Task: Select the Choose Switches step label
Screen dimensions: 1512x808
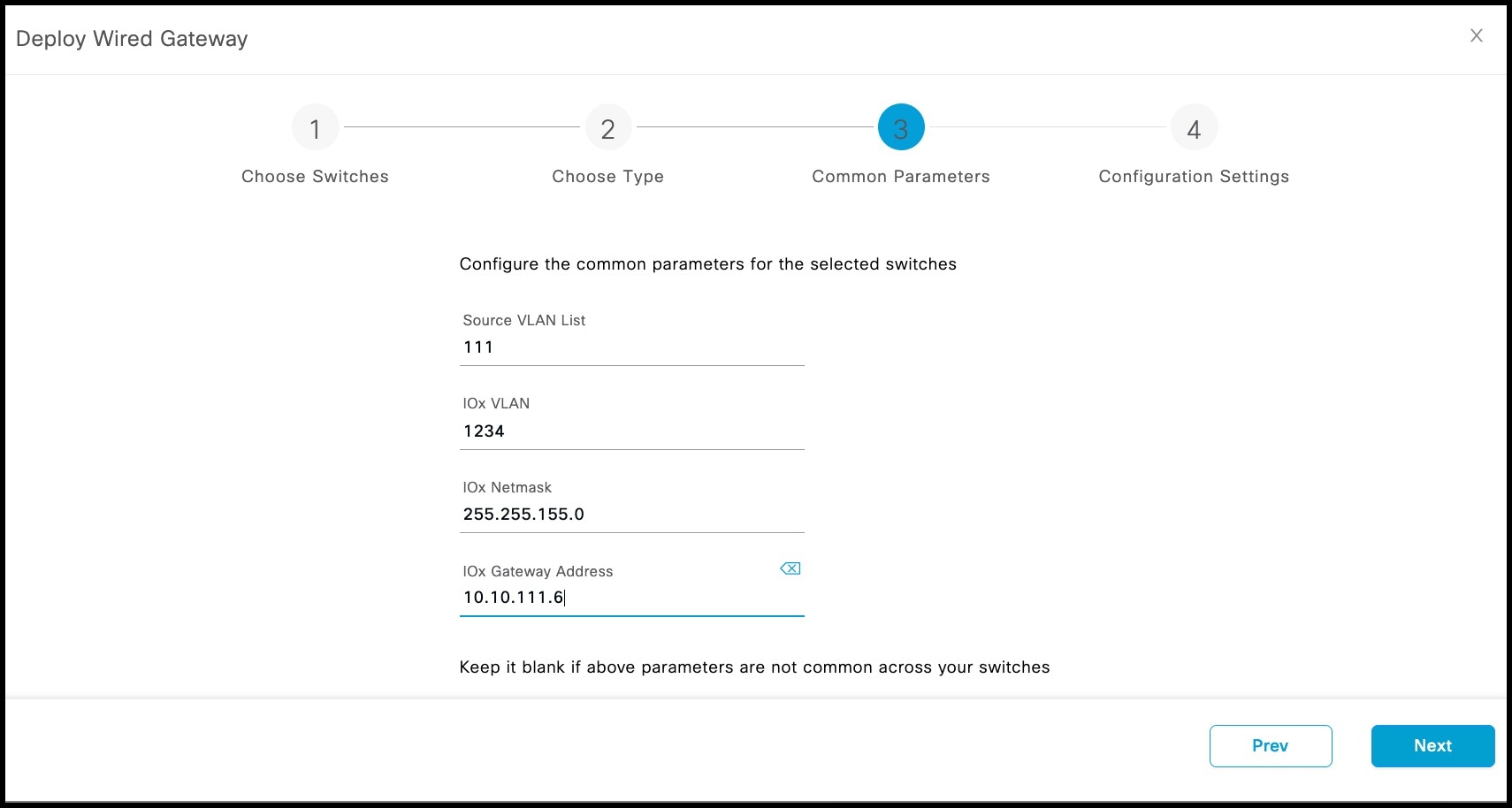Action: click(x=316, y=176)
